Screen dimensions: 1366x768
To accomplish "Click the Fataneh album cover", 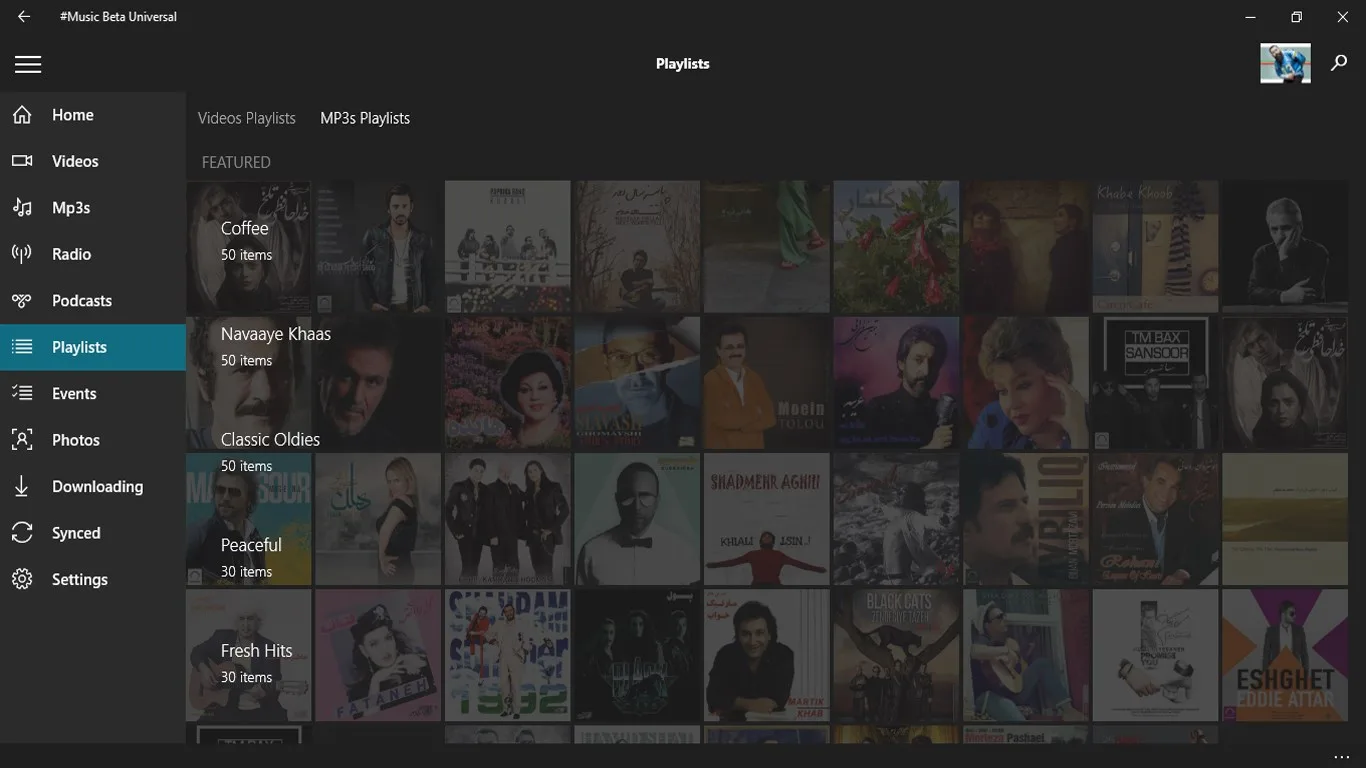I will tap(378, 655).
